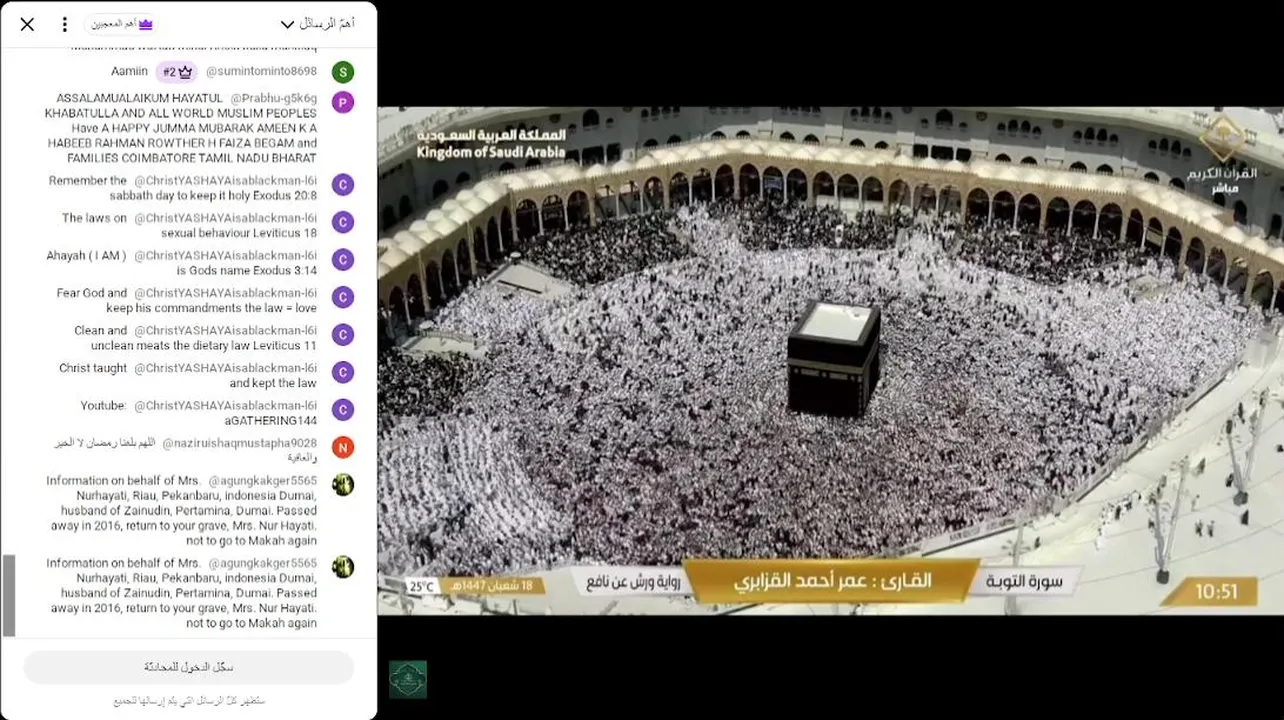This screenshot has height=720, width=1284.
Task: Click the chat panel scrollbar thumb
Action: click(x=10, y=596)
